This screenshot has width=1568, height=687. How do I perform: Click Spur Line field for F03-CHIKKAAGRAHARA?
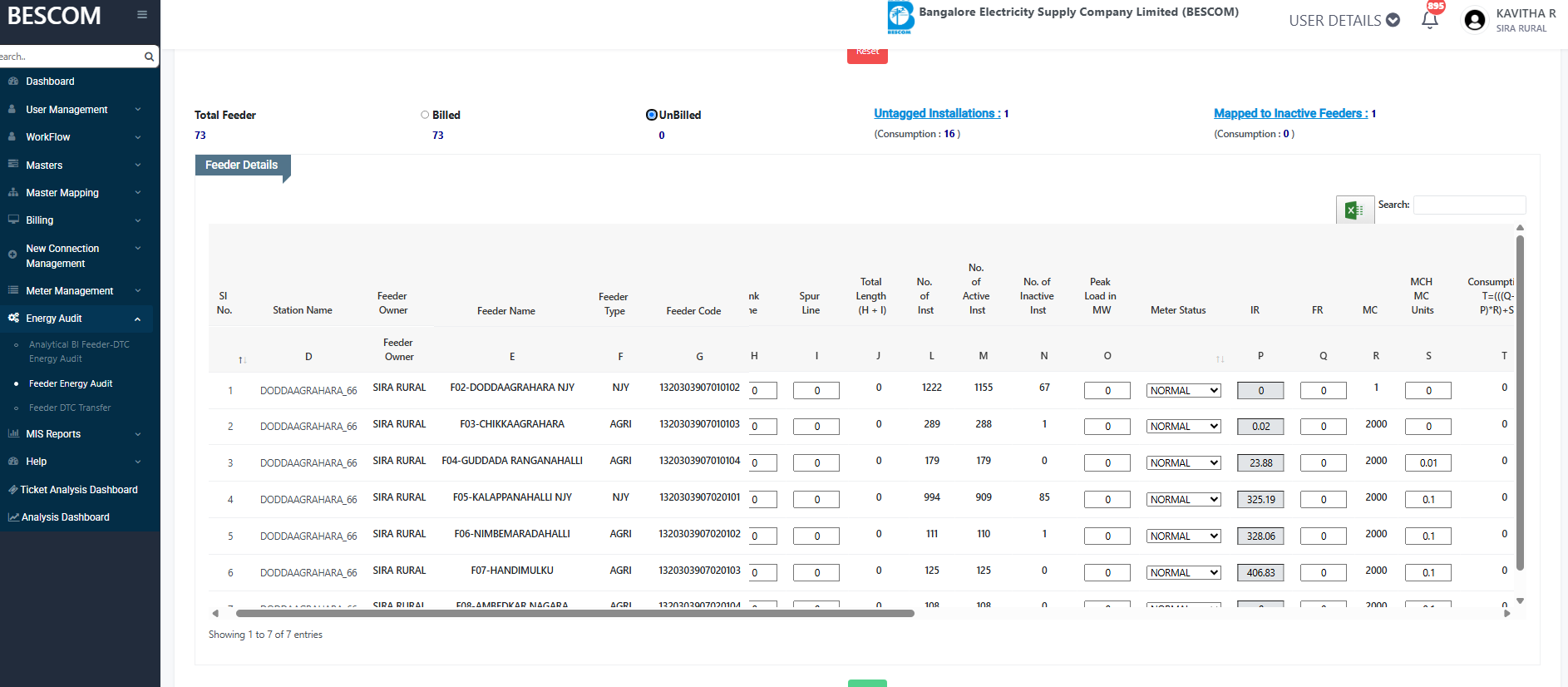(816, 427)
